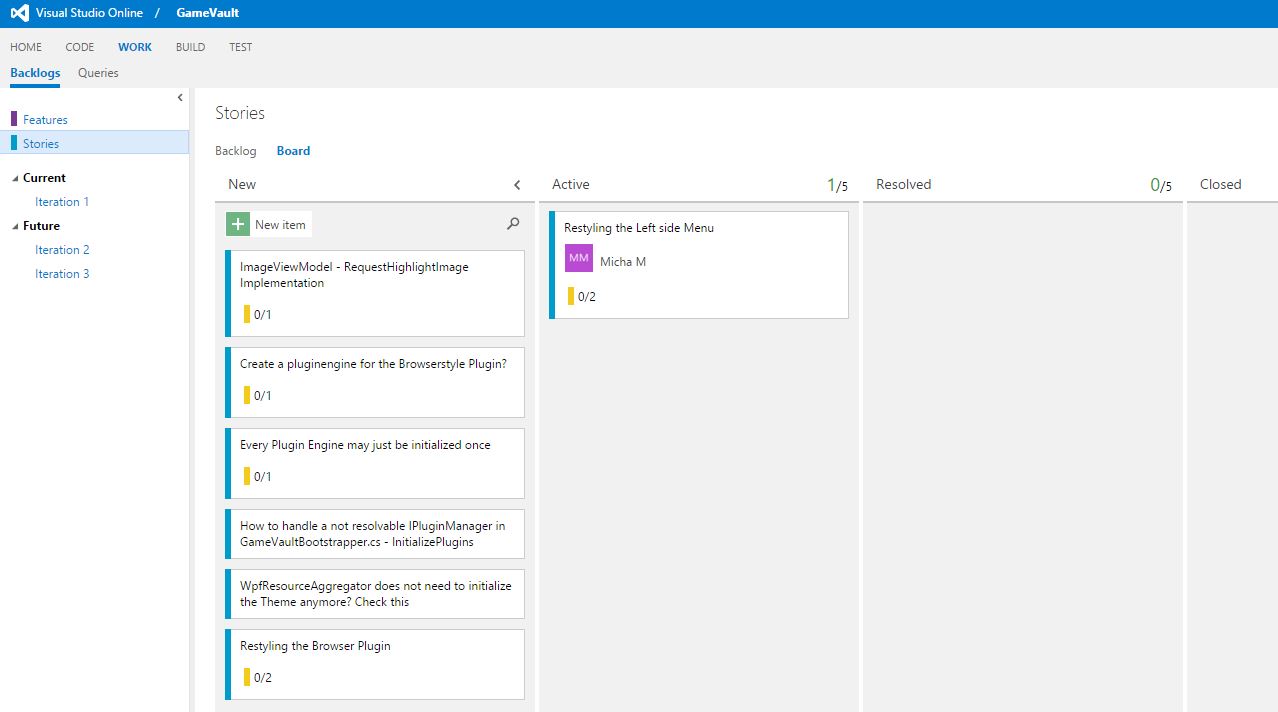The image size is (1278, 712).
Task: Open the CODE hub menu
Action: click(x=80, y=47)
